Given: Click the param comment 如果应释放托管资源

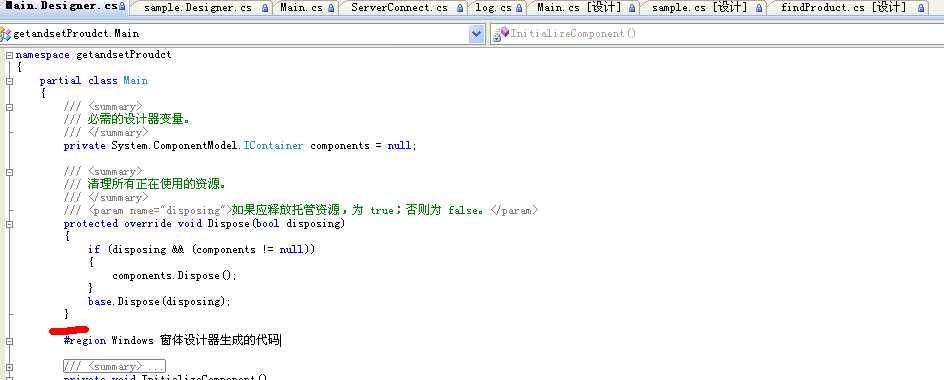Looking at the screenshot, I should click(x=286, y=210).
